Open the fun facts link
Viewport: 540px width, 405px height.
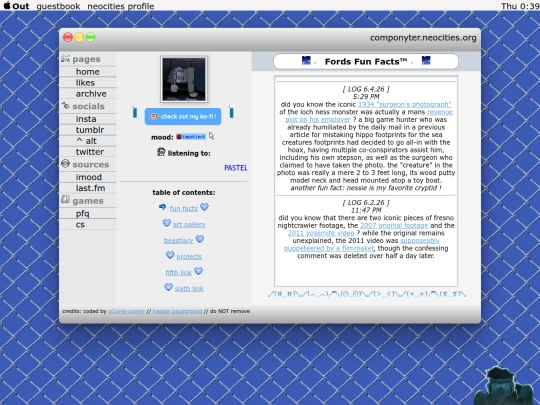[184, 208]
